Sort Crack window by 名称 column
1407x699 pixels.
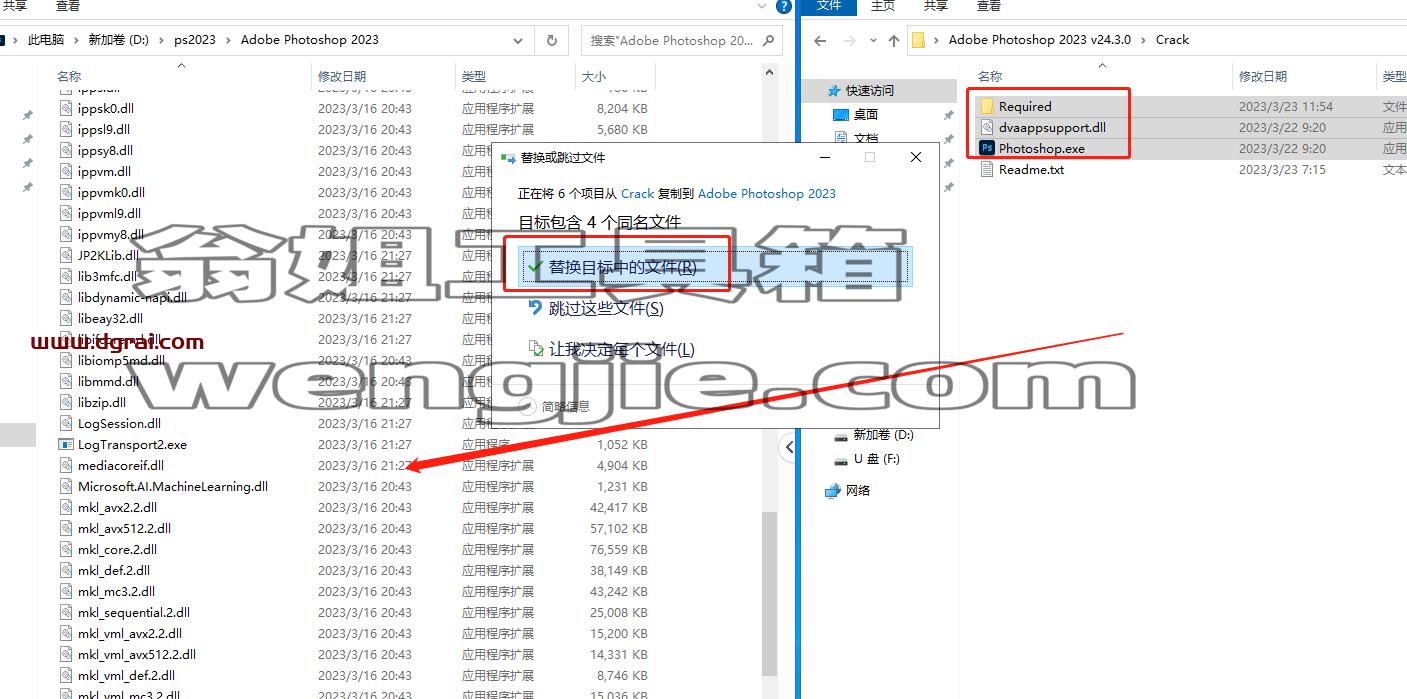click(x=990, y=76)
